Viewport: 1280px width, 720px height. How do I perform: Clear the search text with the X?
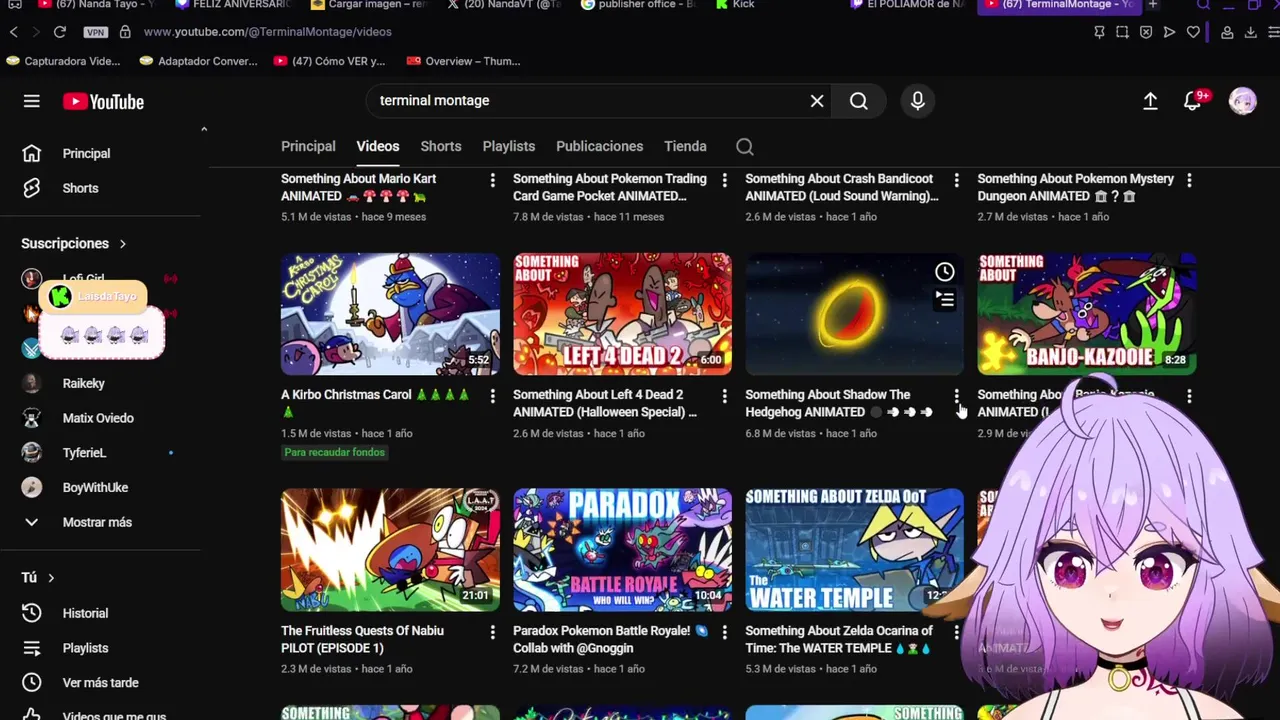pos(817,101)
